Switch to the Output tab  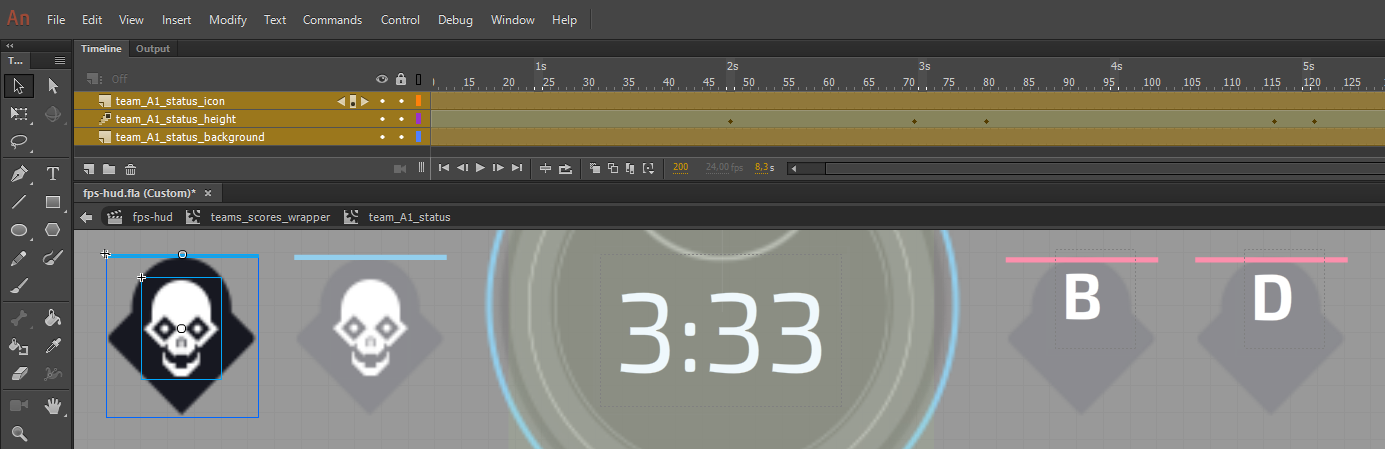(x=153, y=48)
